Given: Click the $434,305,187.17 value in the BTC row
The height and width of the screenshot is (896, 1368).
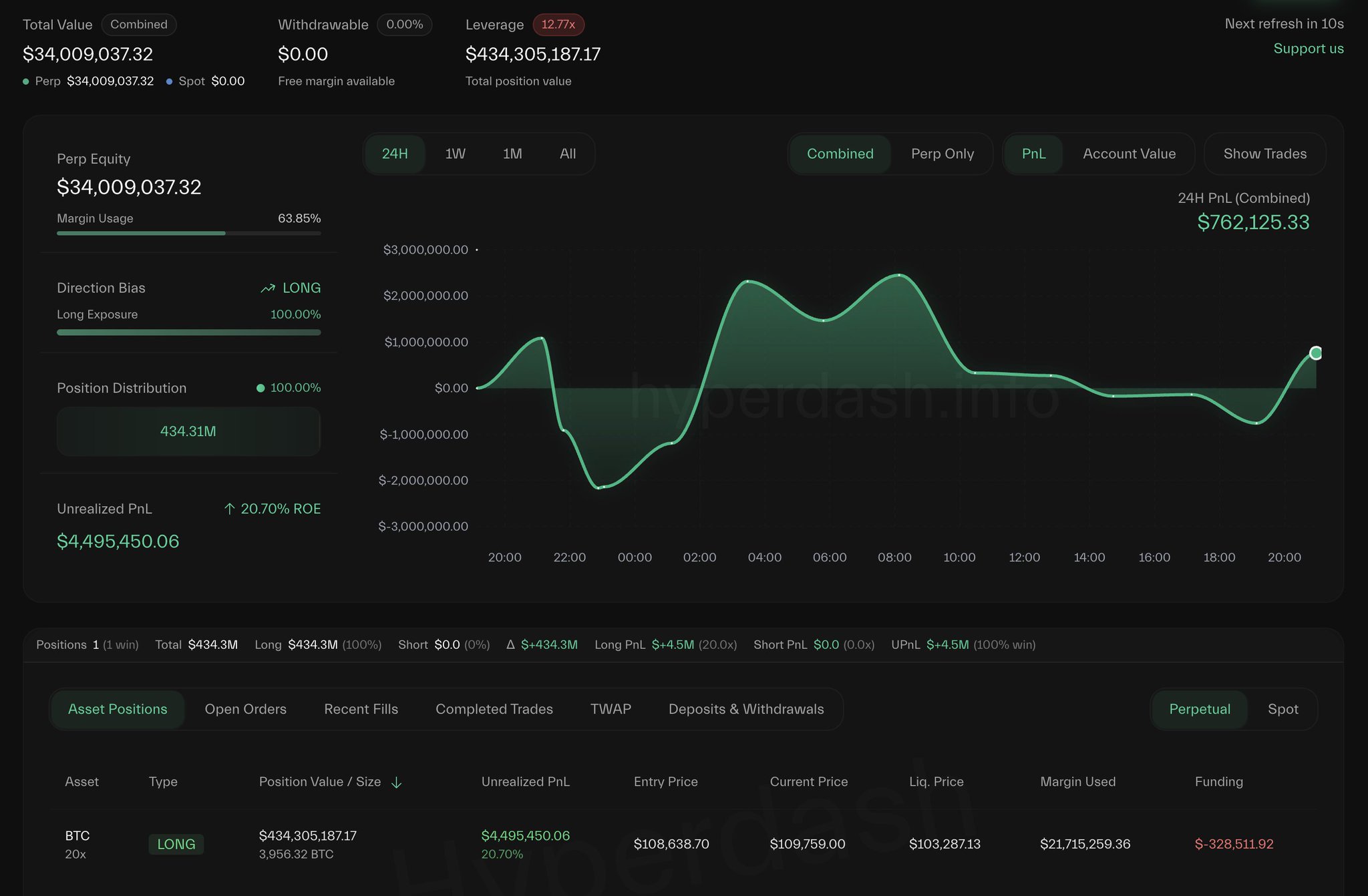Looking at the screenshot, I should (308, 836).
